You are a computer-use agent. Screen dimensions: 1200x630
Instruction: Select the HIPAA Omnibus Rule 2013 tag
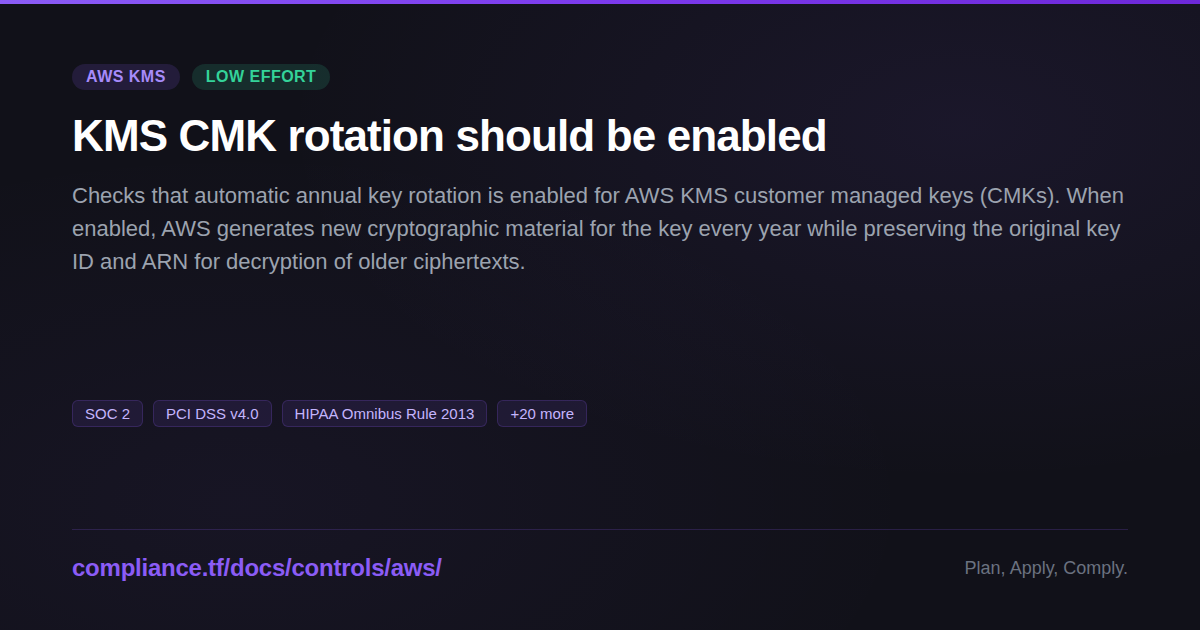coord(384,414)
